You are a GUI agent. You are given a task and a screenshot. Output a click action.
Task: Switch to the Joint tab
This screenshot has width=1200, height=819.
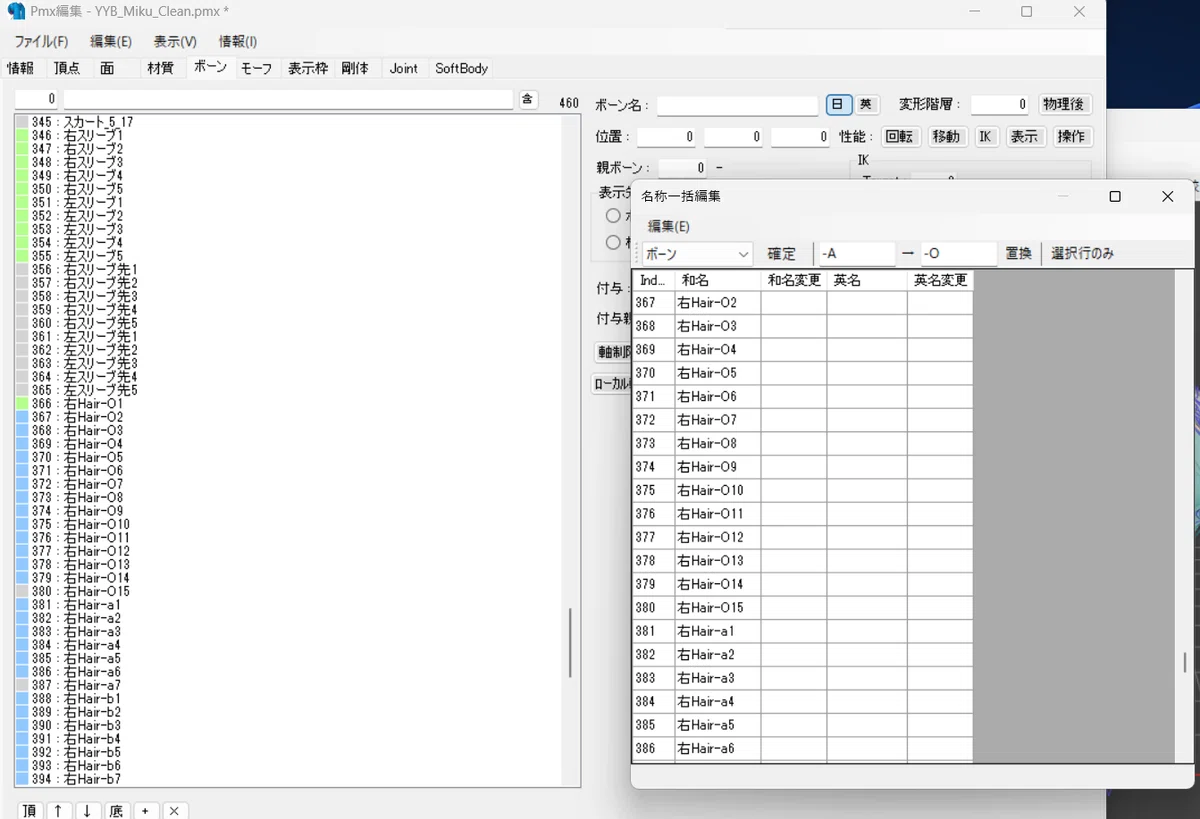click(x=404, y=68)
